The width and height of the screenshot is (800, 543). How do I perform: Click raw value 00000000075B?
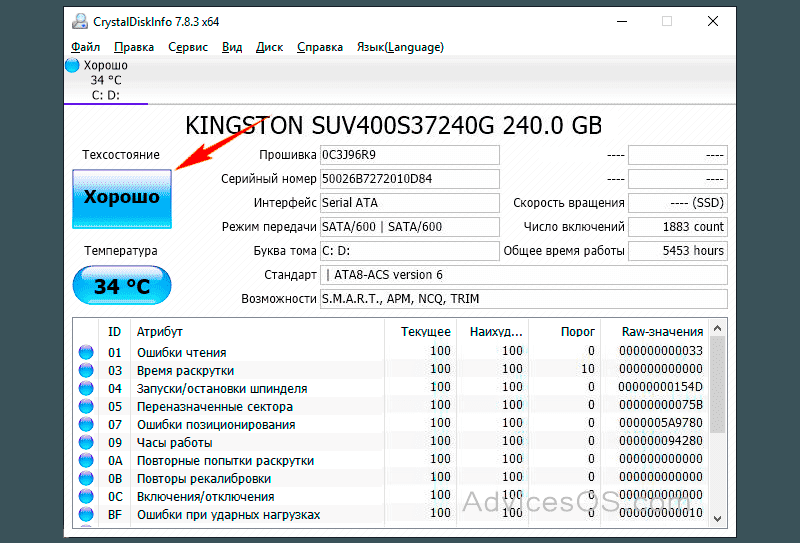[661, 405]
